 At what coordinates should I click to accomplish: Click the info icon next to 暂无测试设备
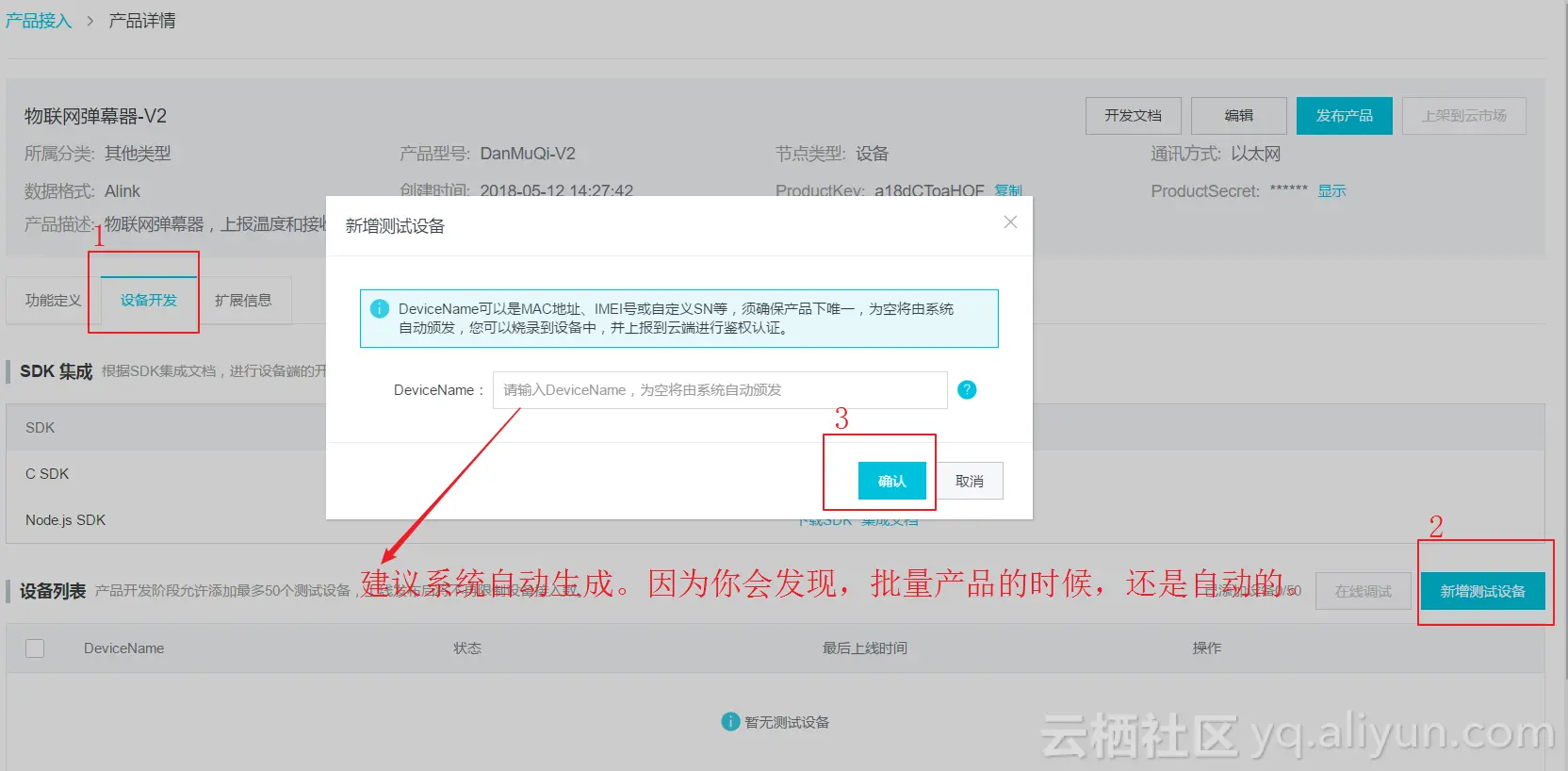click(730, 722)
